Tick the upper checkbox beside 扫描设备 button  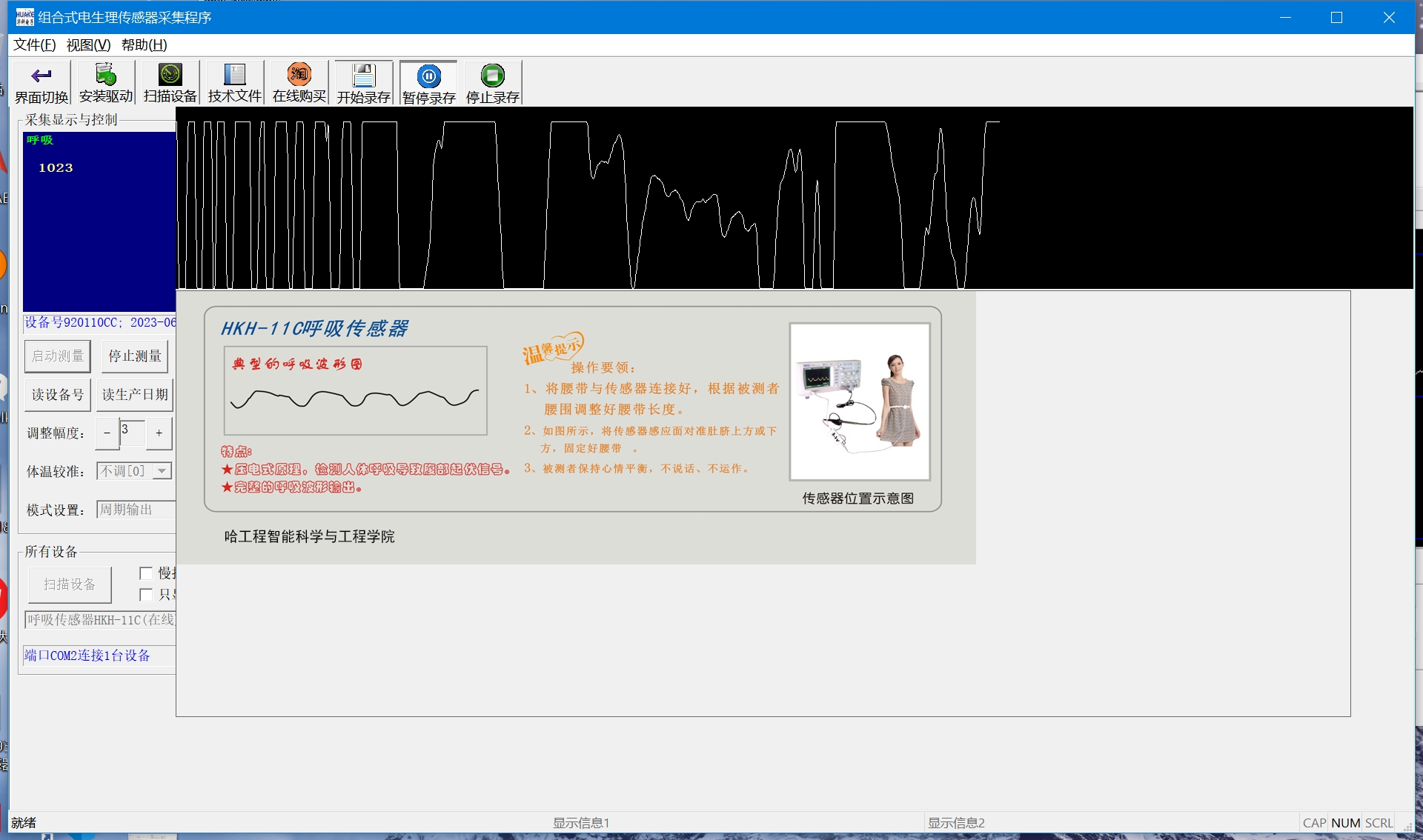pos(146,573)
